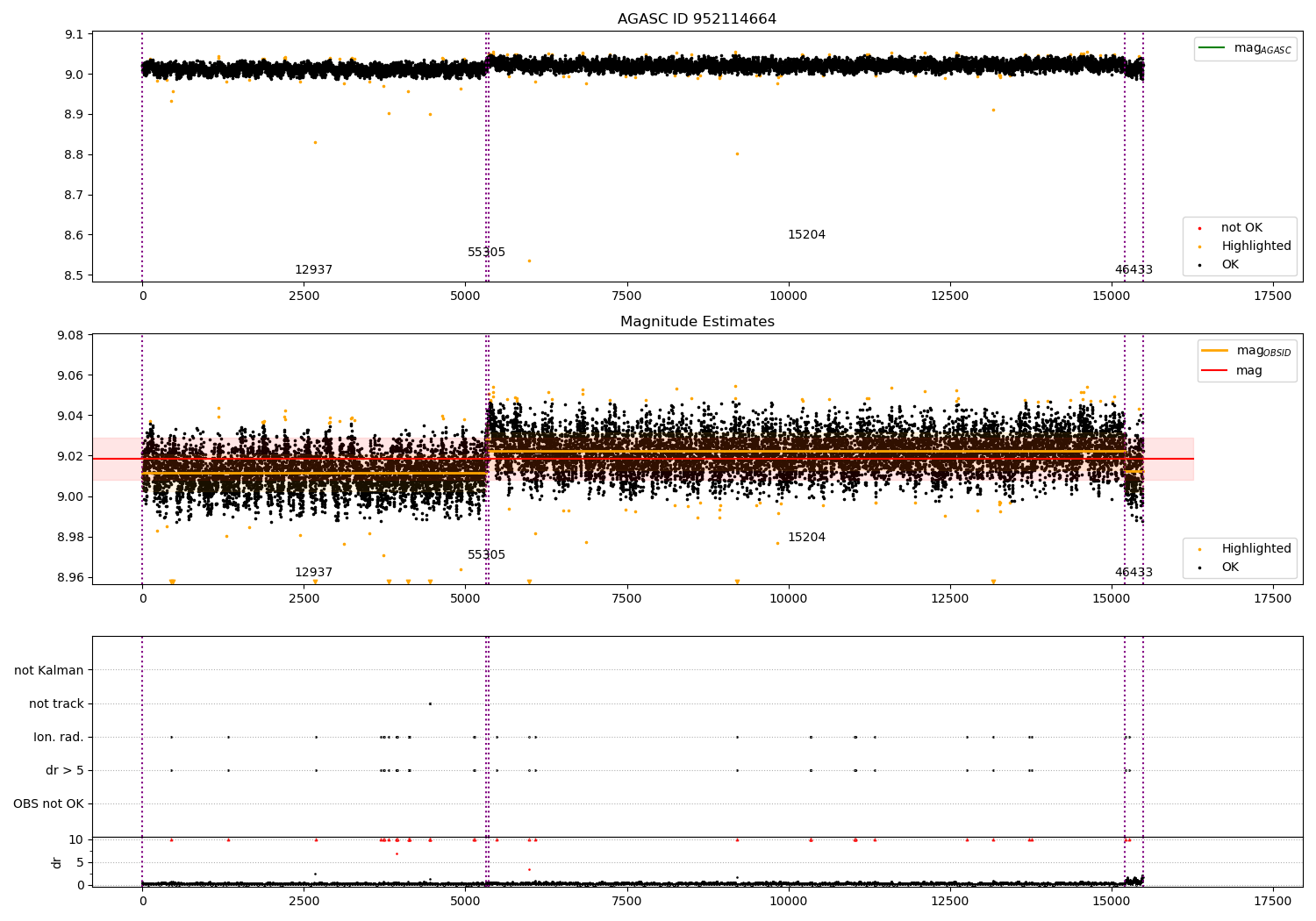Image resolution: width=1316 pixels, height=921 pixels.
Task: Click OBSID label 12937 in Magnitude Estimates plot
Action: [x=313, y=573]
